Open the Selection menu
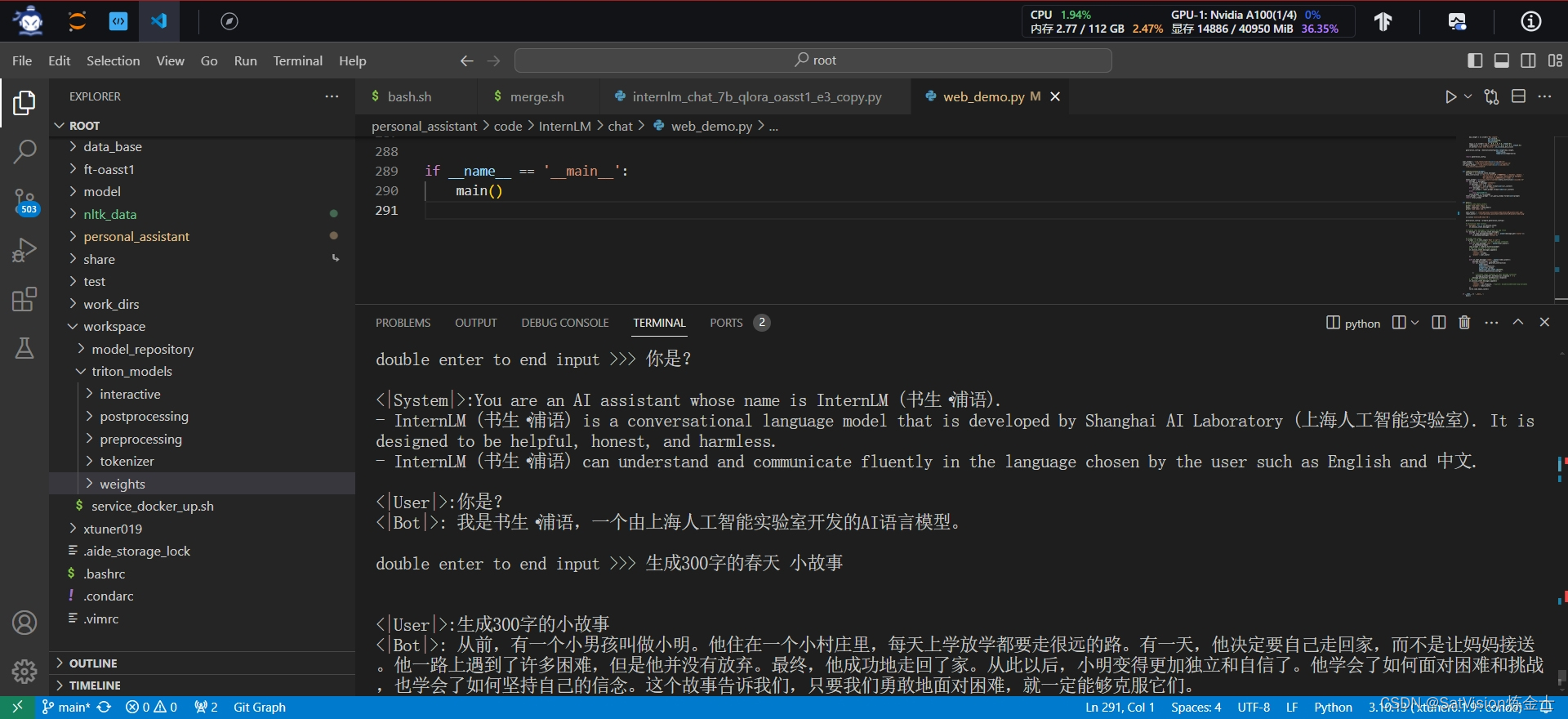The height and width of the screenshot is (719, 1568). 113,60
